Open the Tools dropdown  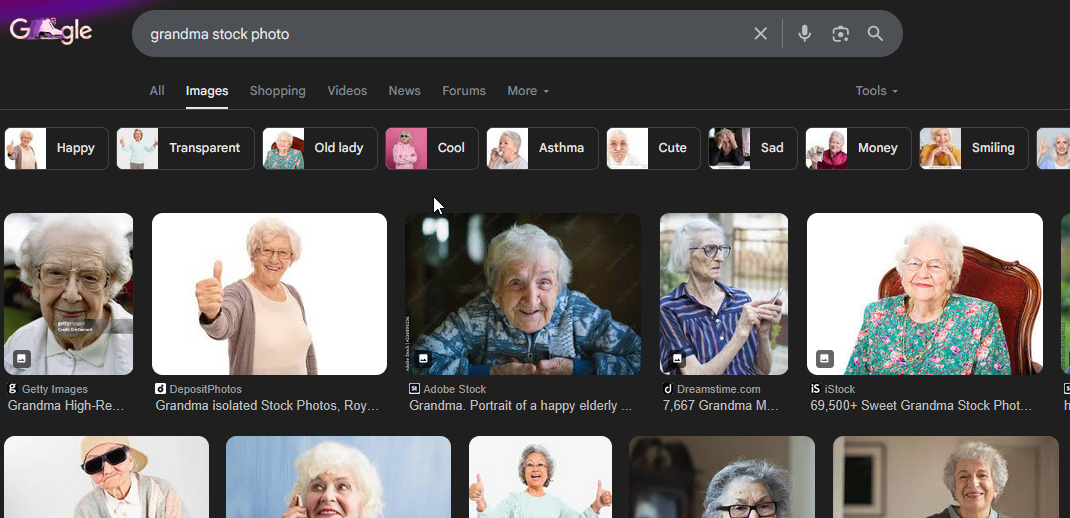coord(876,91)
